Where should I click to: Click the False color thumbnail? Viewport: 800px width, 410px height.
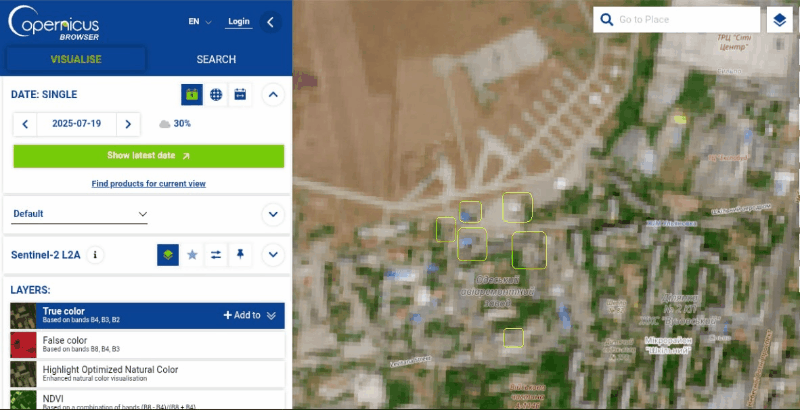[x=23, y=345]
